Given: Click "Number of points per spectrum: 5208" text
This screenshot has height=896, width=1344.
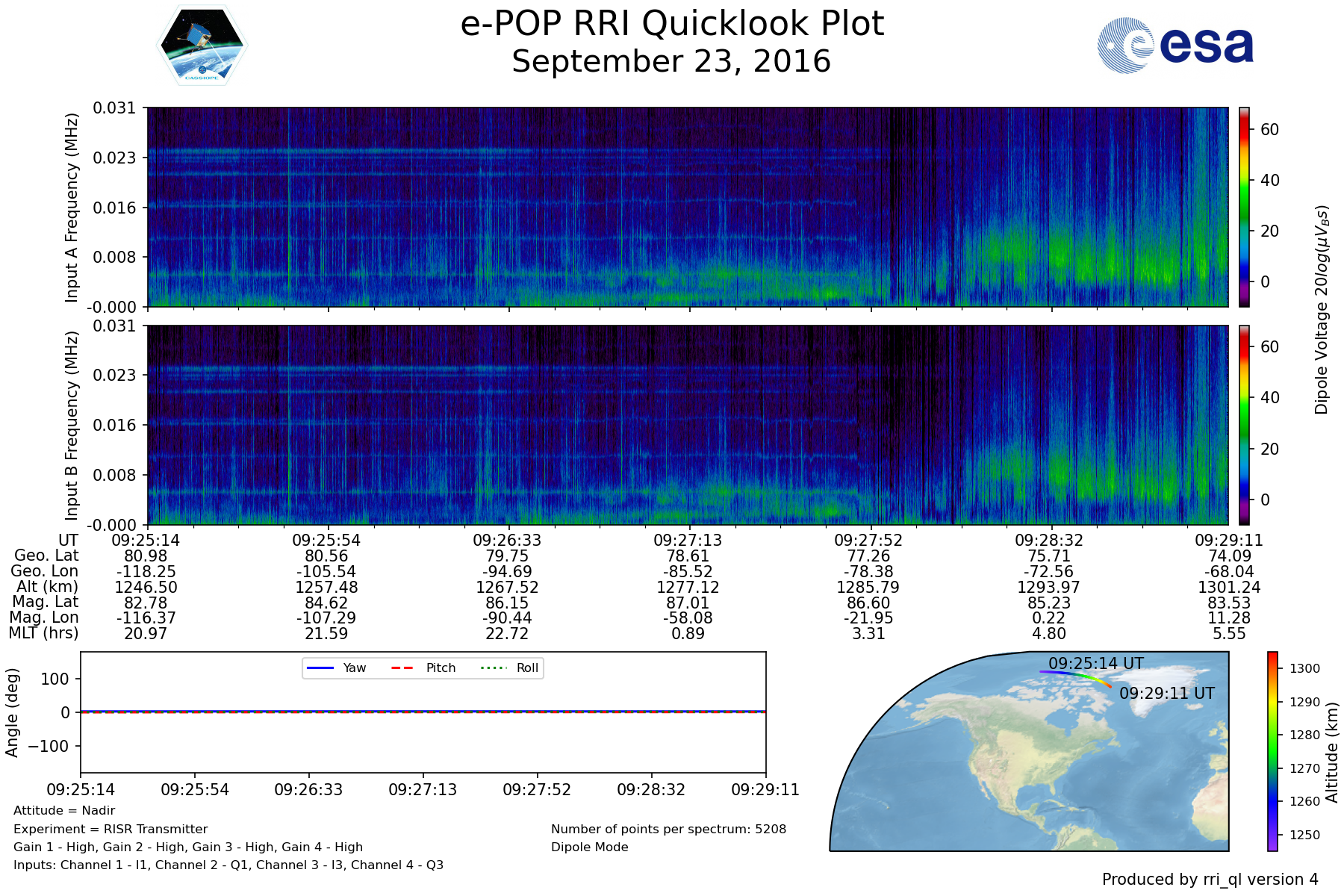Looking at the screenshot, I should click(668, 829).
